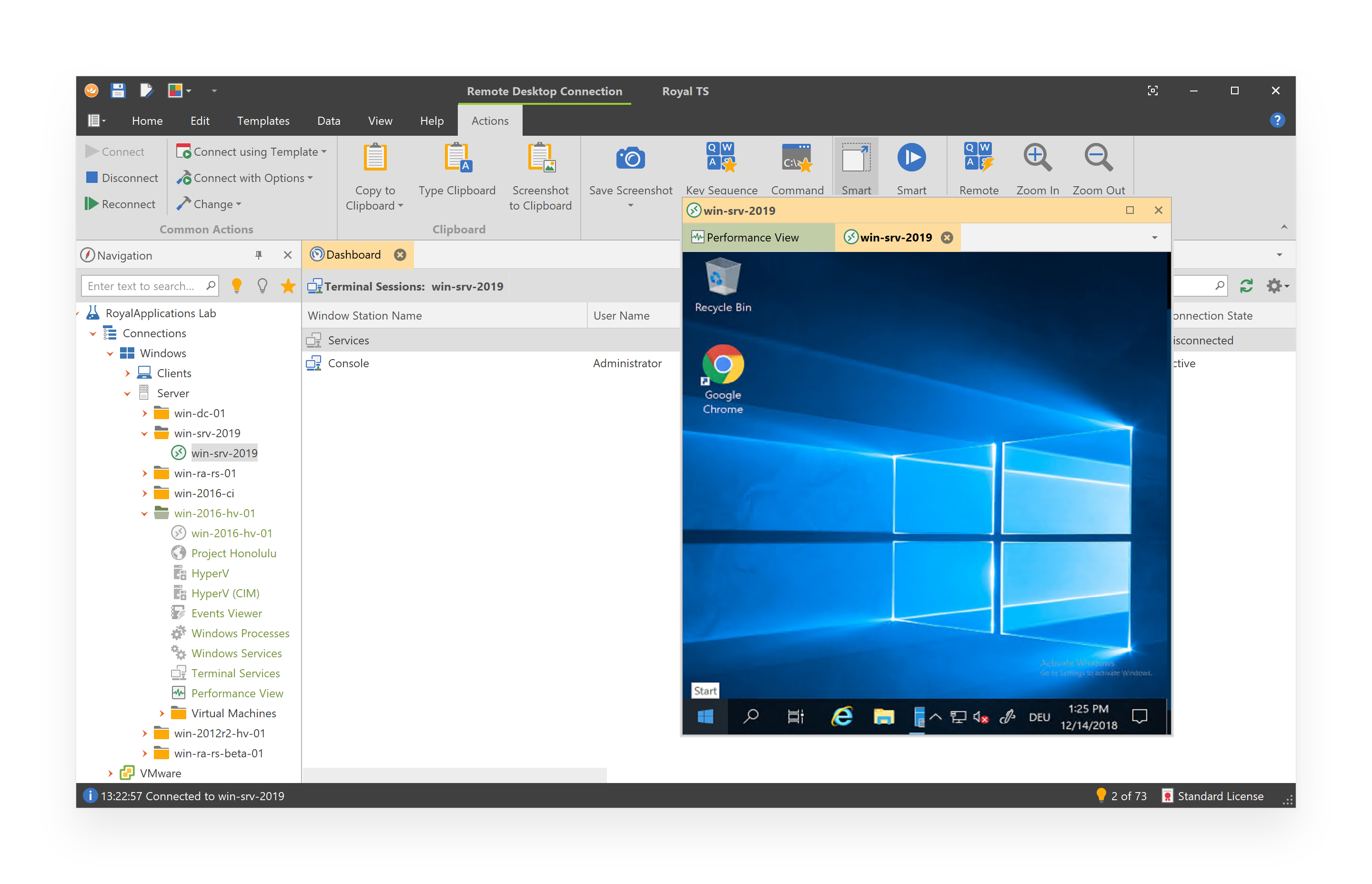Click the notification center icon in remote taskbar
Image resolution: width=1372 pixels, height=884 pixels.
(x=1140, y=716)
